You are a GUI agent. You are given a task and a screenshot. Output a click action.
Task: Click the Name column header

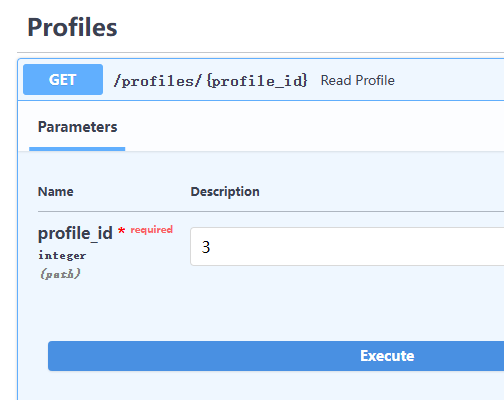click(x=56, y=192)
